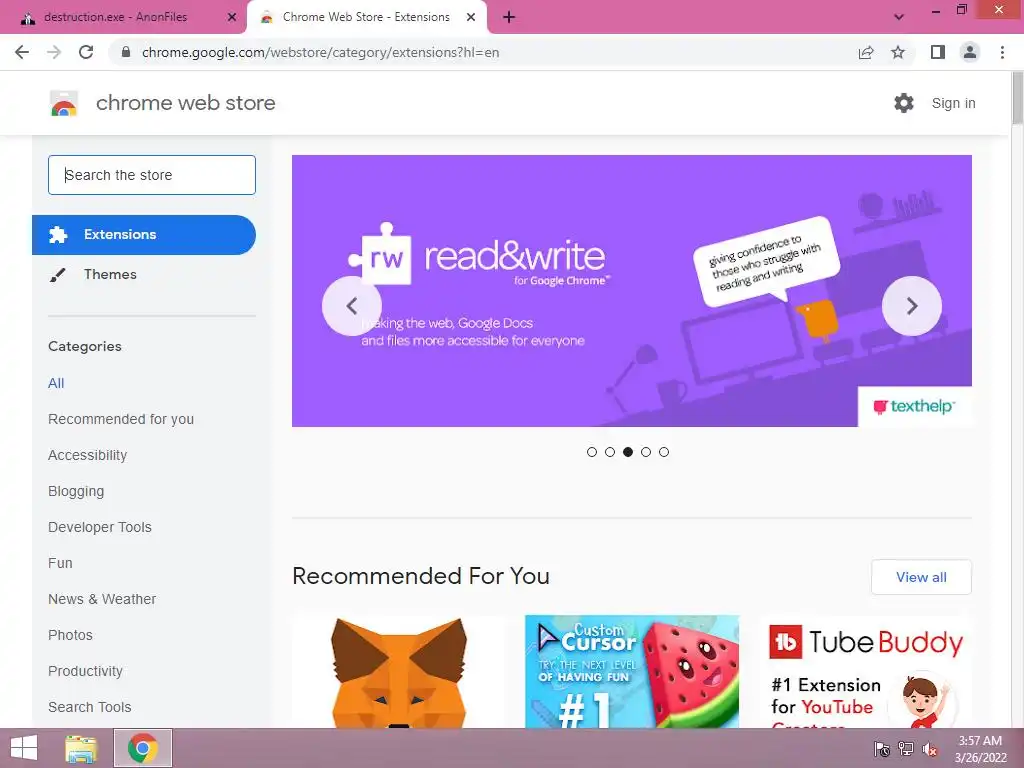Share this page with the share icon
The image size is (1024, 768).
click(x=866, y=52)
